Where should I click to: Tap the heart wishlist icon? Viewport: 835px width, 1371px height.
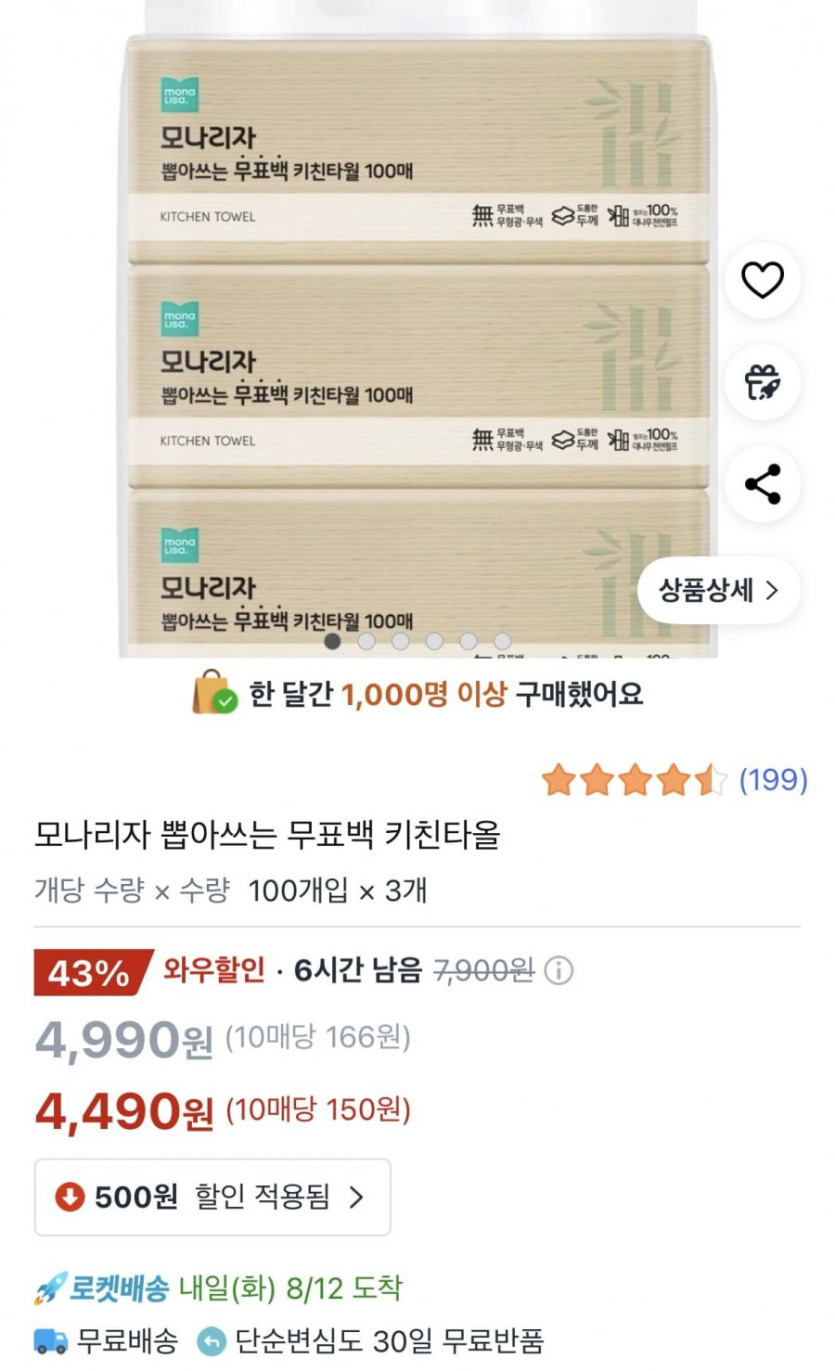(762, 281)
